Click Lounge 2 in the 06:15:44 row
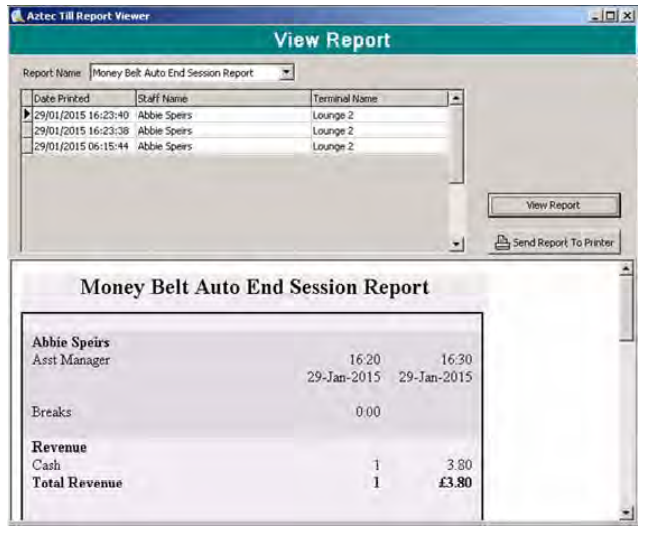The height and width of the screenshot is (534, 649). coord(333,147)
